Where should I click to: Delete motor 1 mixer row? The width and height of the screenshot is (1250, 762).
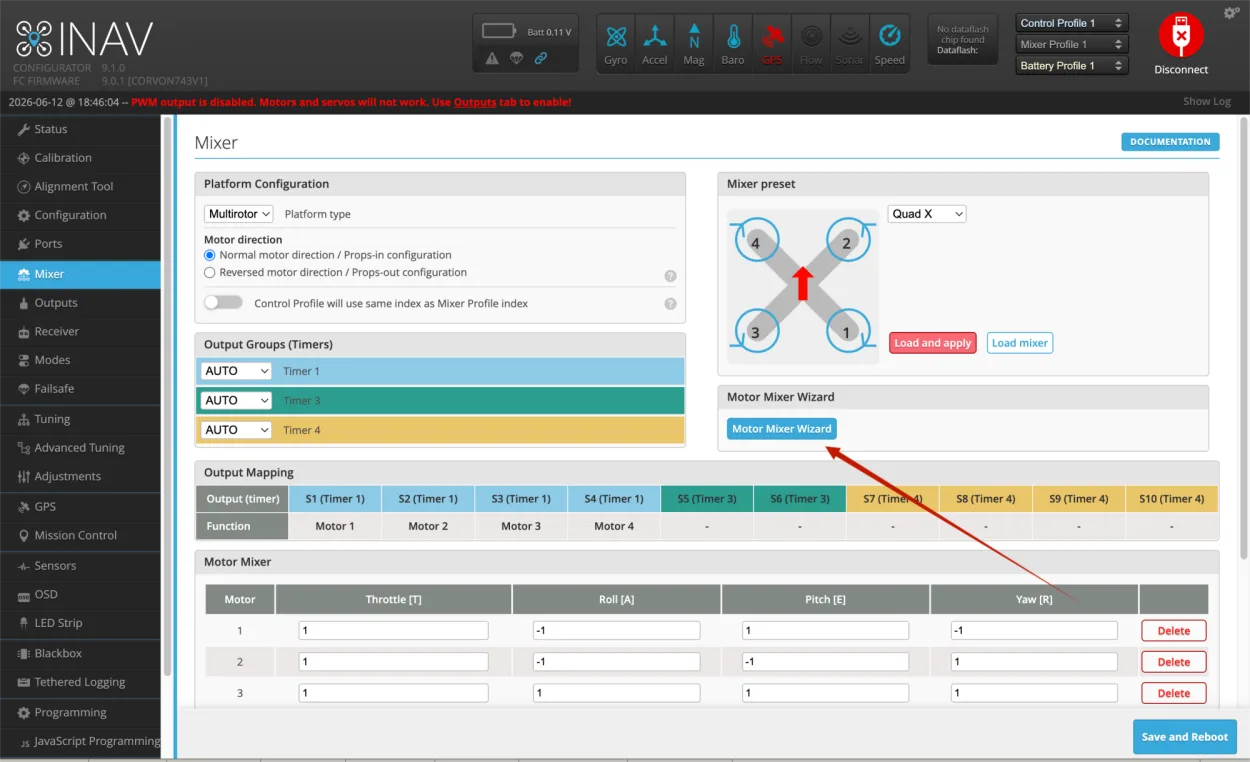click(x=1174, y=631)
